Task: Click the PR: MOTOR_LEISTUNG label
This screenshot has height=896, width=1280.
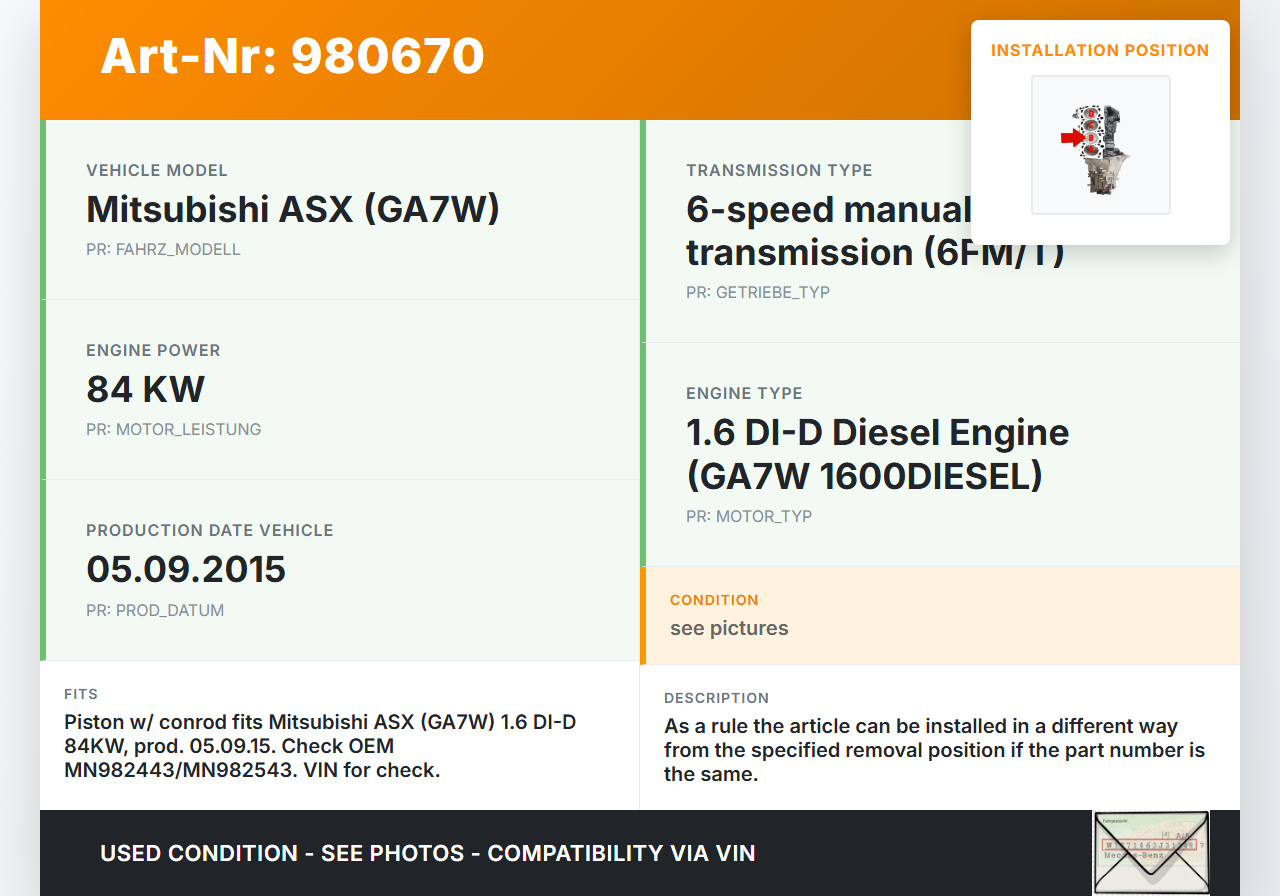Action: (173, 429)
